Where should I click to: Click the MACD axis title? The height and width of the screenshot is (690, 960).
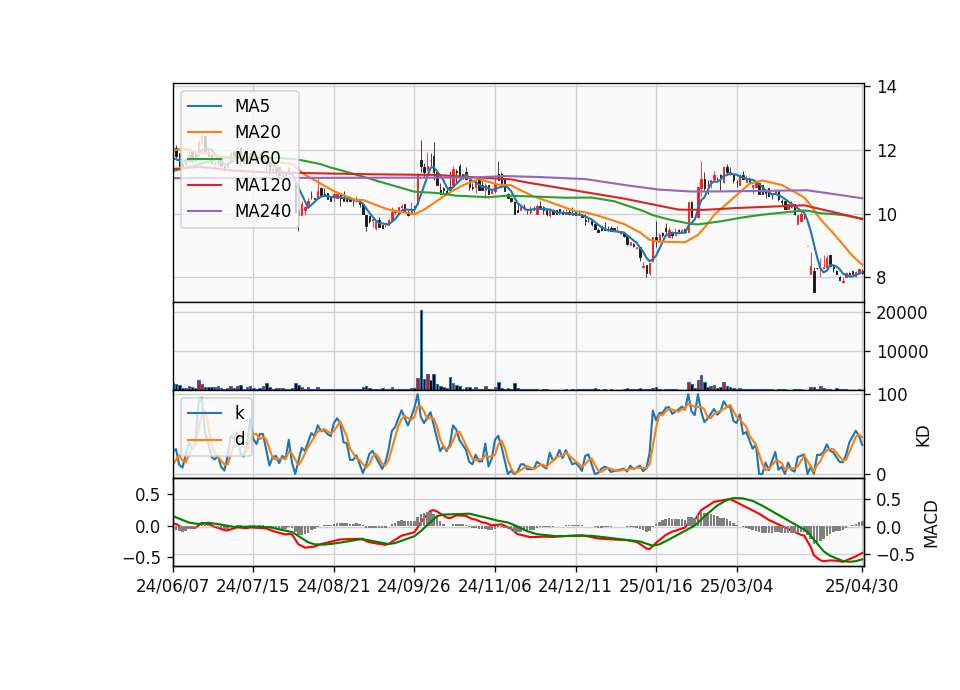pyautogui.click(x=931, y=525)
